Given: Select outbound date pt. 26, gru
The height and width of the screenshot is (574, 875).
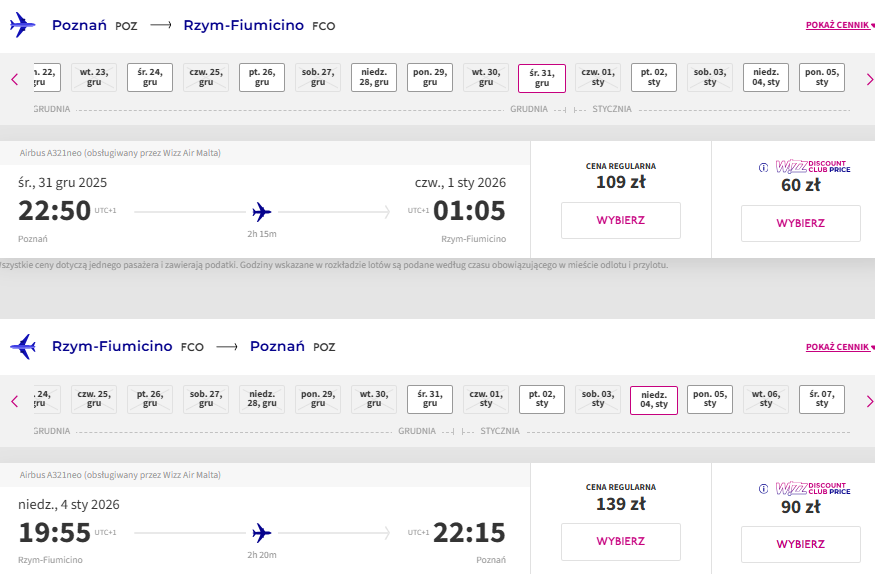Looking at the screenshot, I should pos(262,77).
